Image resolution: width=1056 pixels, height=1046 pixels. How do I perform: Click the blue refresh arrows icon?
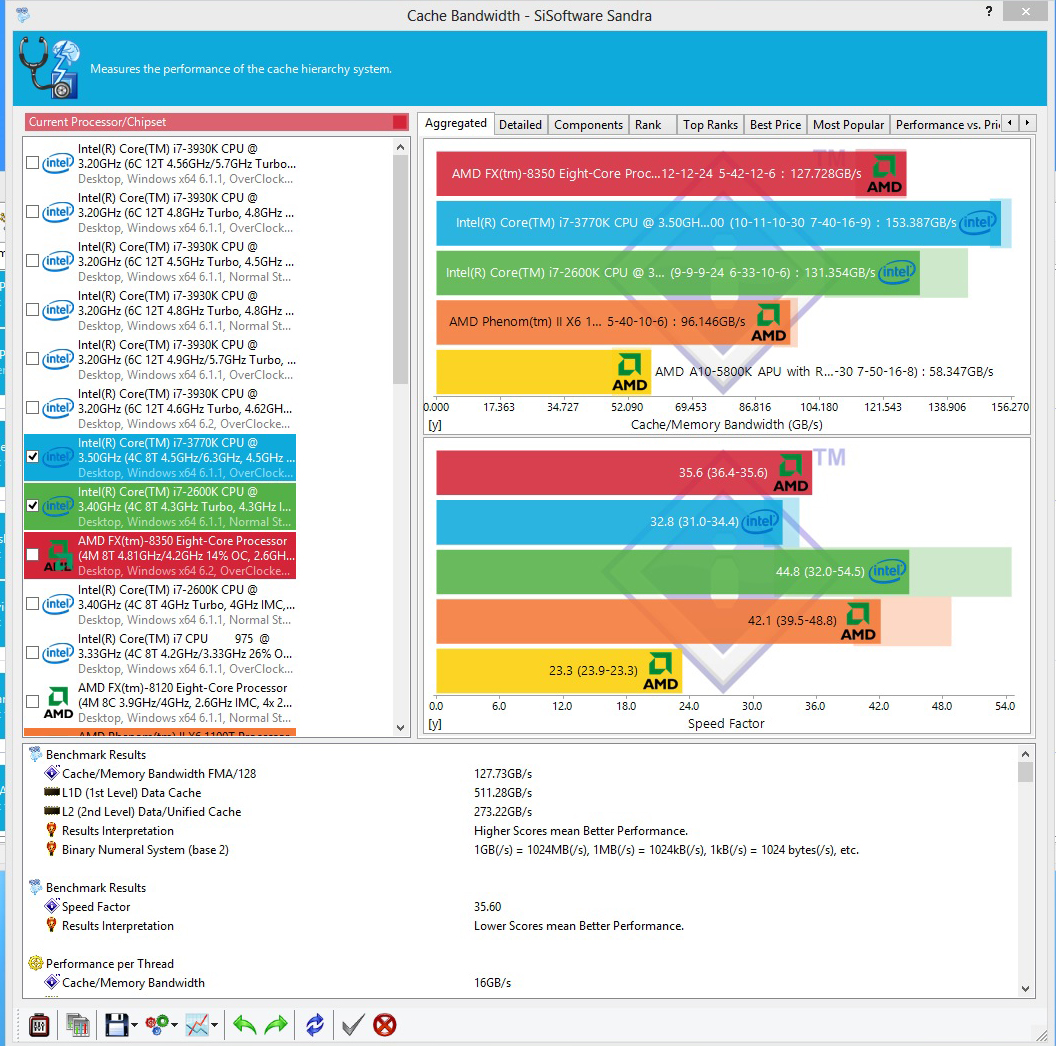(315, 1025)
